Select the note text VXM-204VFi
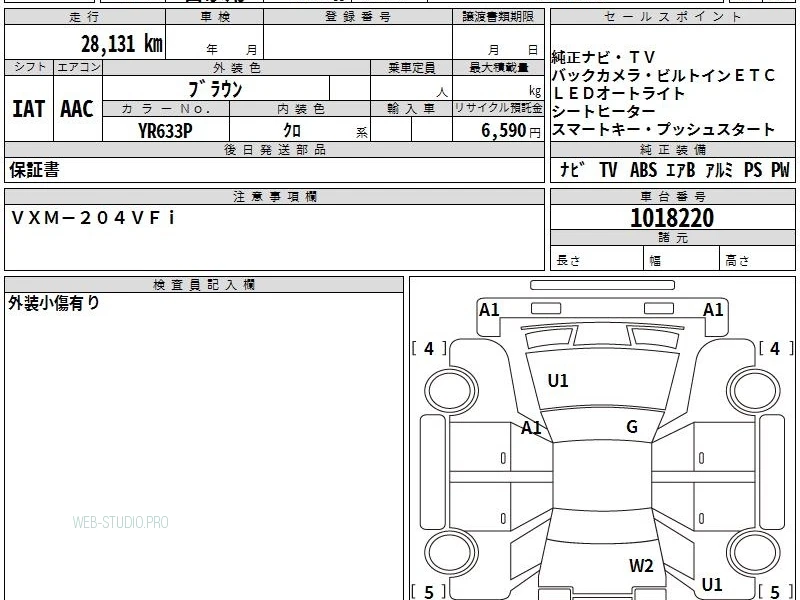The width and height of the screenshot is (800, 600). pyautogui.click(x=93, y=218)
